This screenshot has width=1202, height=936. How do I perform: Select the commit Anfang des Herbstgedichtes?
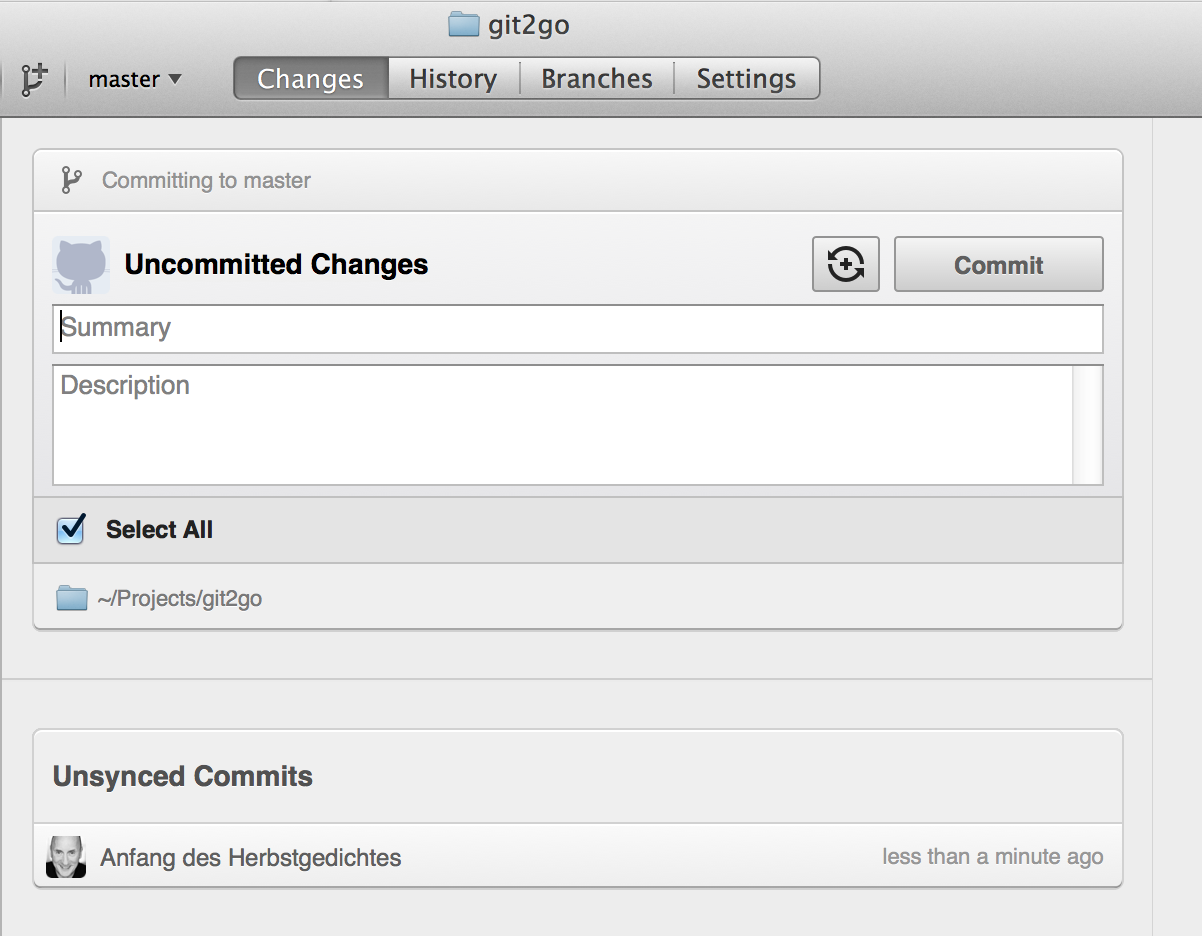tap(578, 857)
